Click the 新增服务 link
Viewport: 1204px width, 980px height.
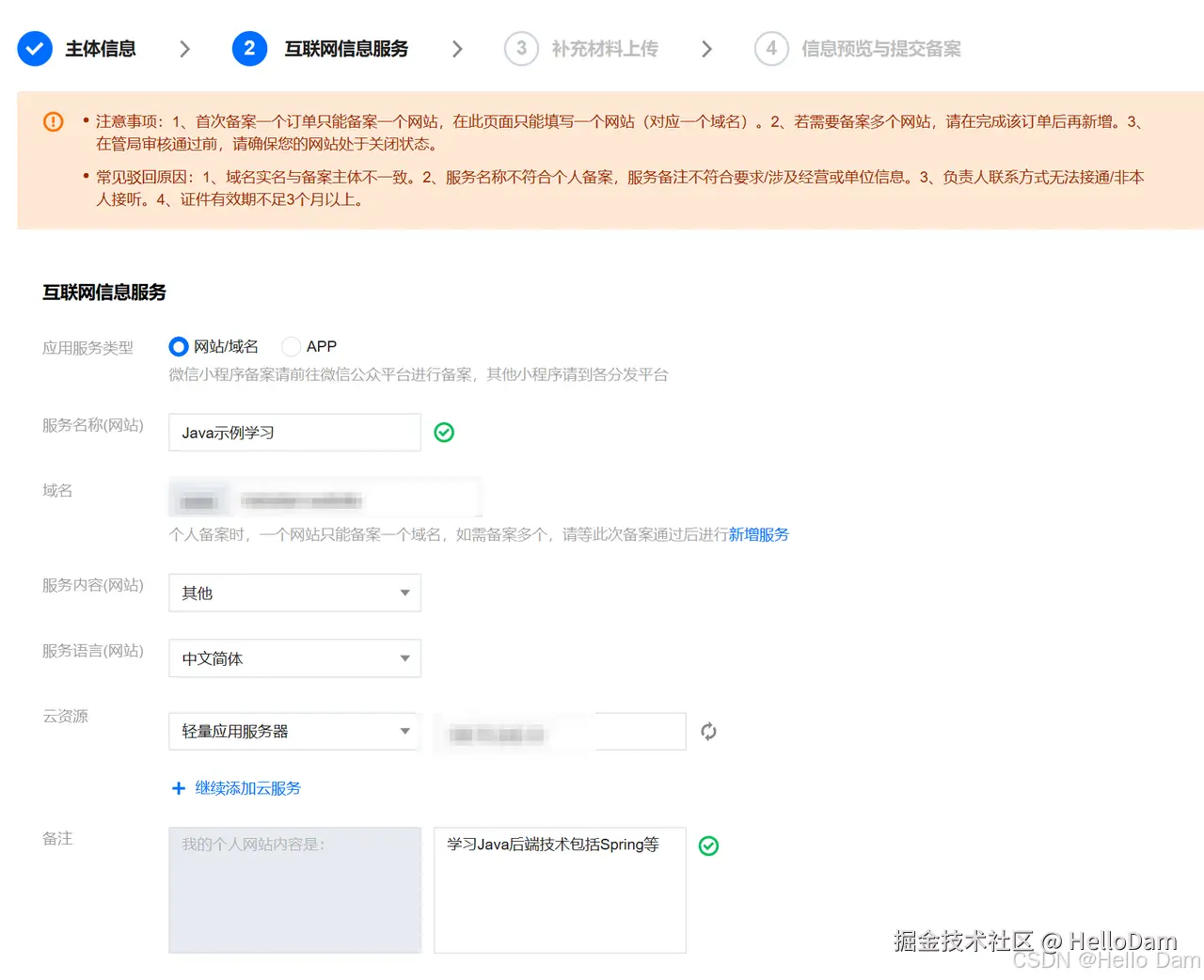click(x=759, y=534)
